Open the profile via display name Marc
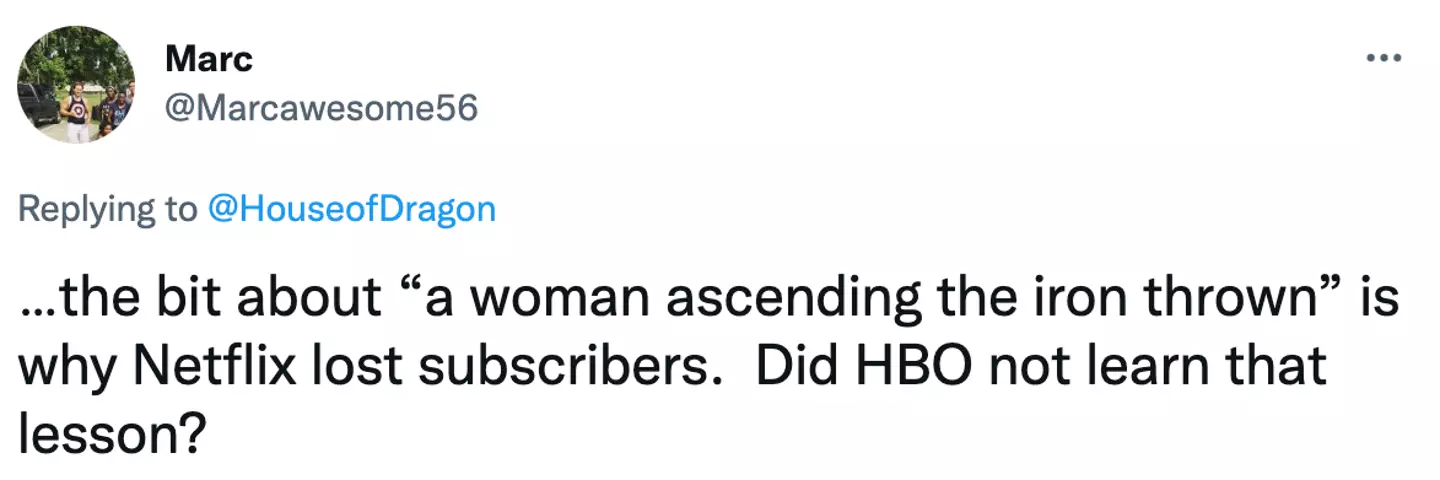1440x480 pixels. click(208, 59)
